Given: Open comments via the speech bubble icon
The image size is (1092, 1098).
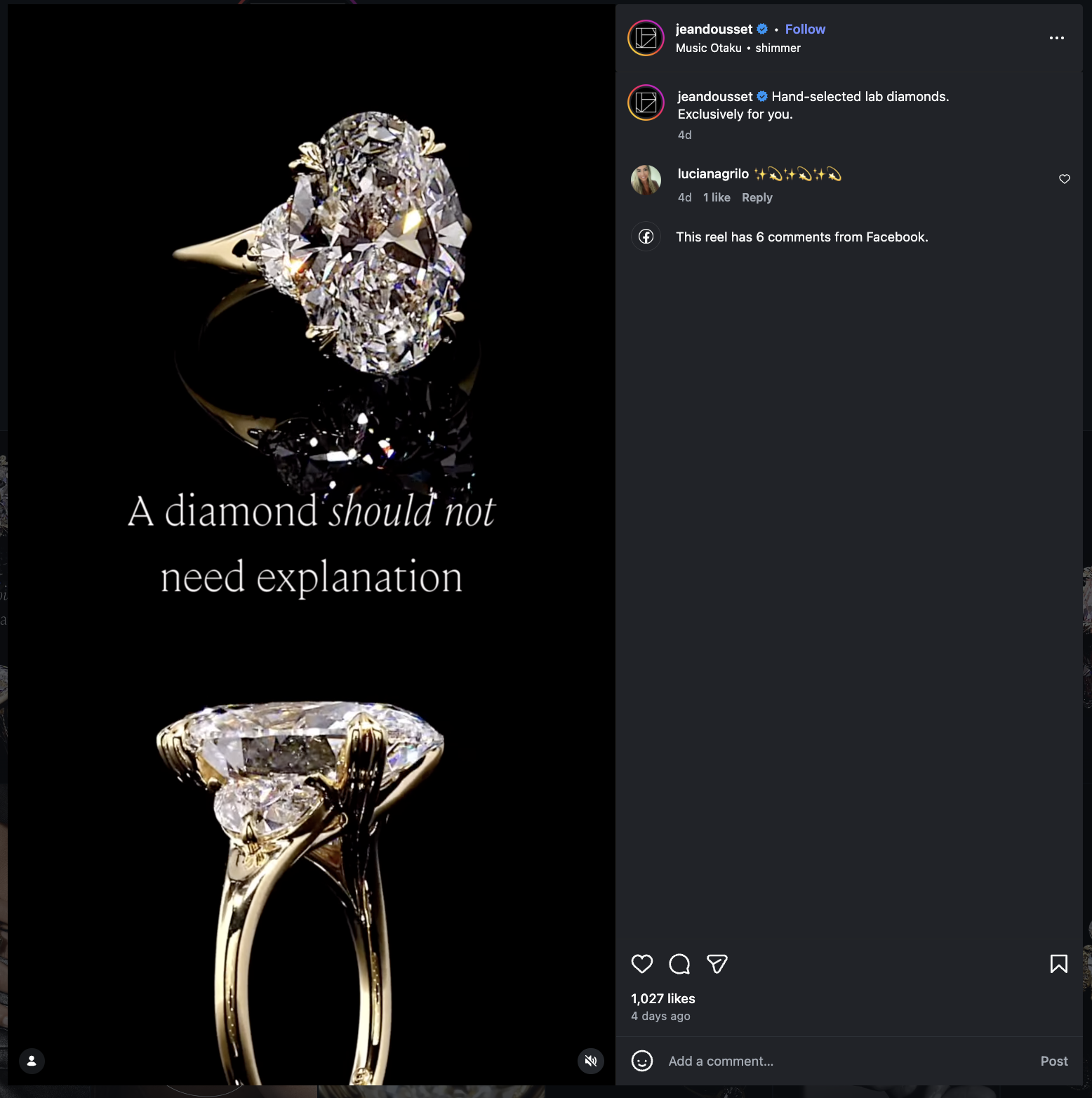Looking at the screenshot, I should pos(679,965).
